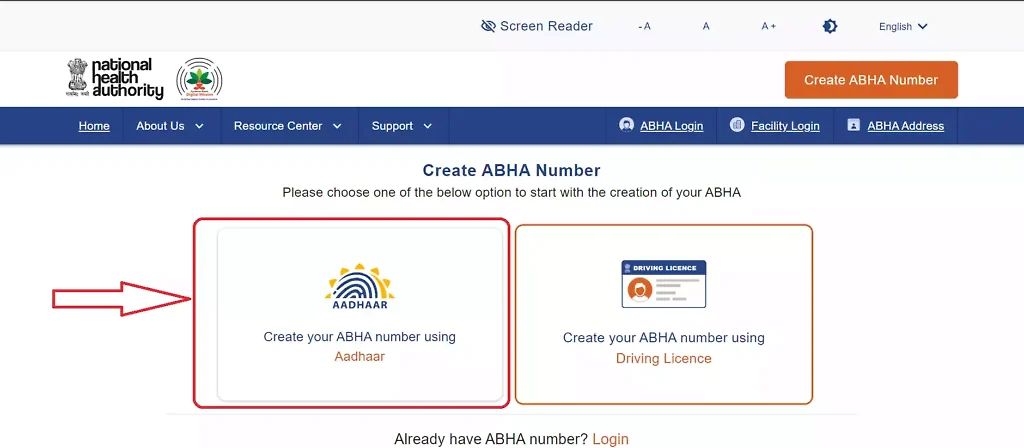Open the ABHA Address link
This screenshot has height=448, width=1024.
coord(905,126)
